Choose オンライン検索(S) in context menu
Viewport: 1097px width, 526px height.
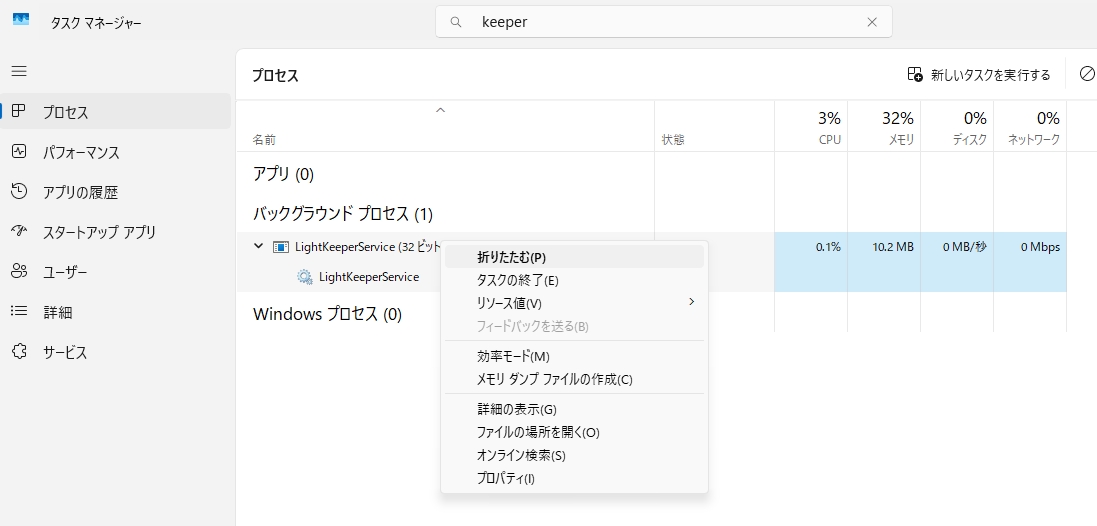pos(574,455)
